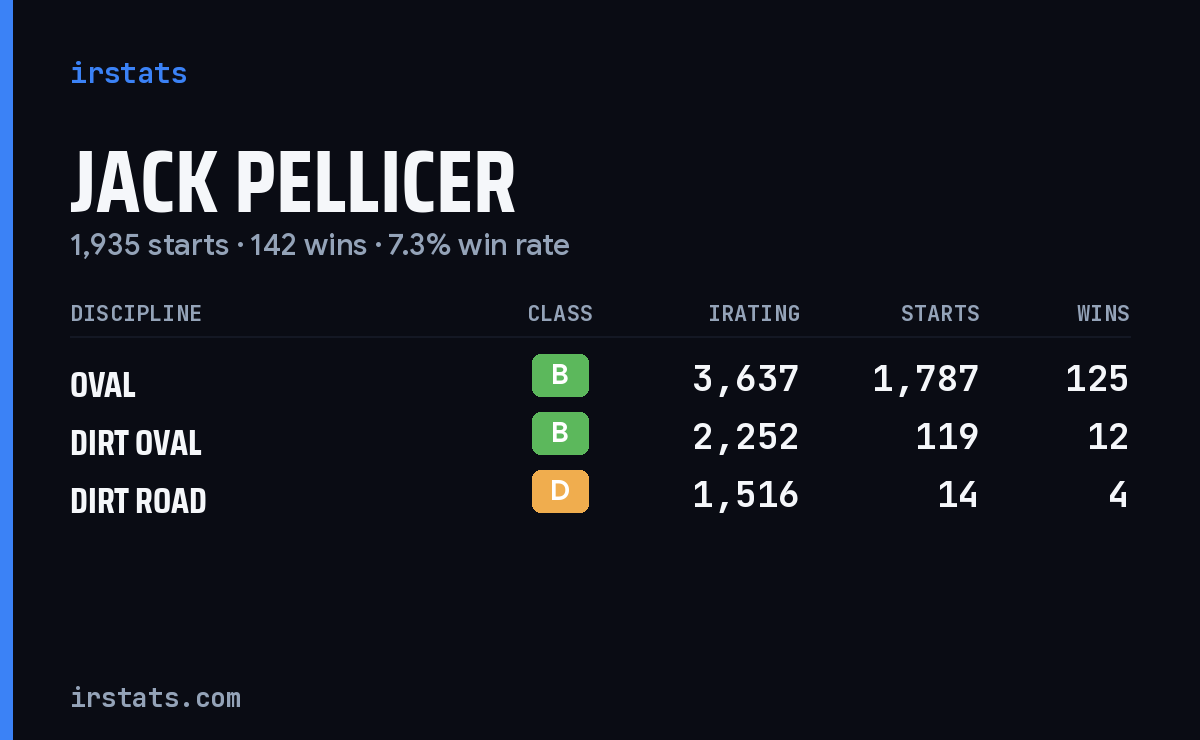This screenshot has width=1200, height=740.
Task: Click the Oval starts value 1,787
Action: click(926, 379)
